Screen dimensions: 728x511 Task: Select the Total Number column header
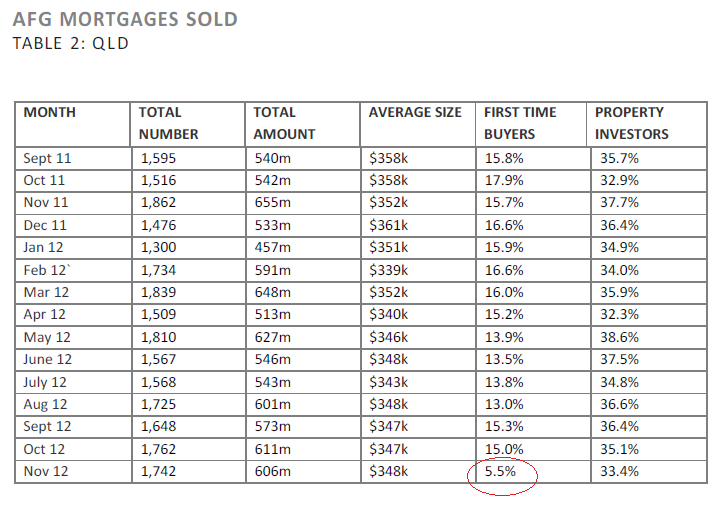tap(168, 123)
